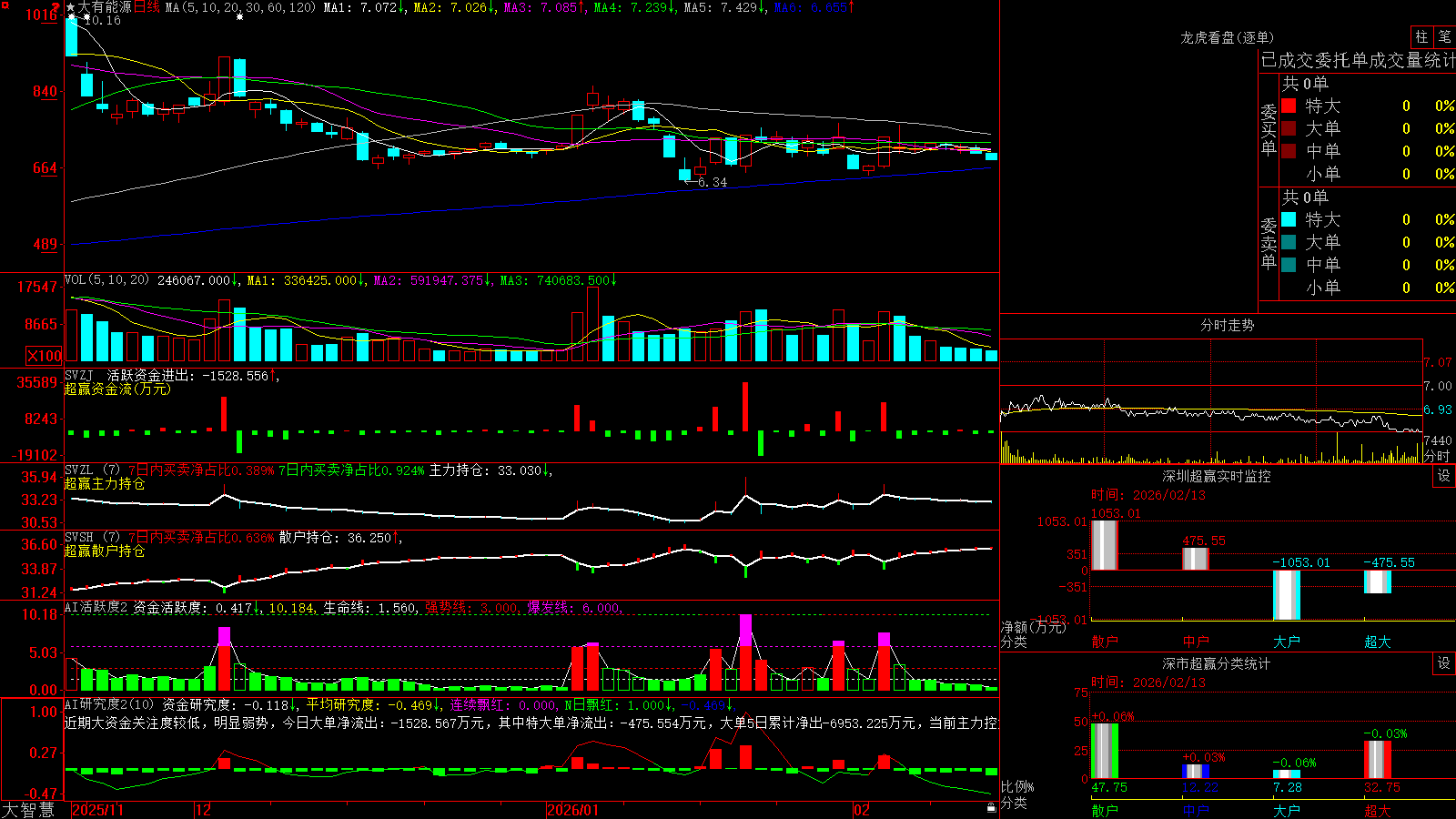
Task: Click the red 特大 buy order swatch
Action: (x=1289, y=106)
